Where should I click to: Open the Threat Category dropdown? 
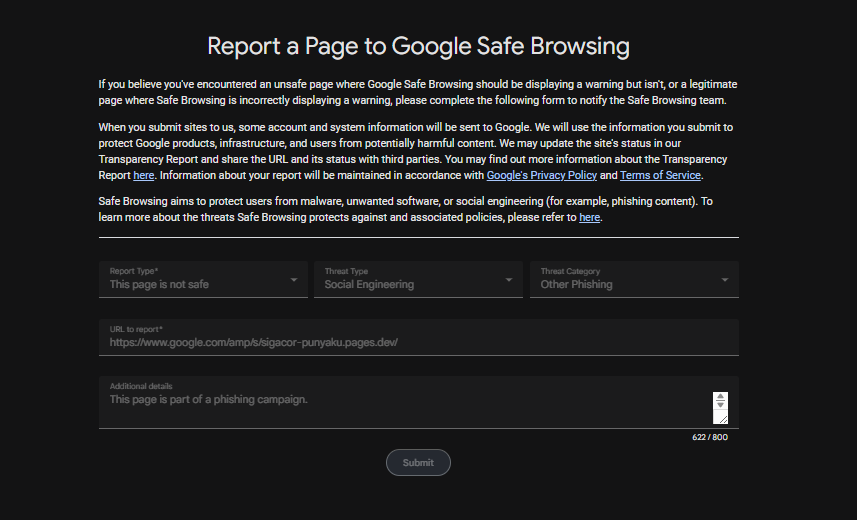634,279
